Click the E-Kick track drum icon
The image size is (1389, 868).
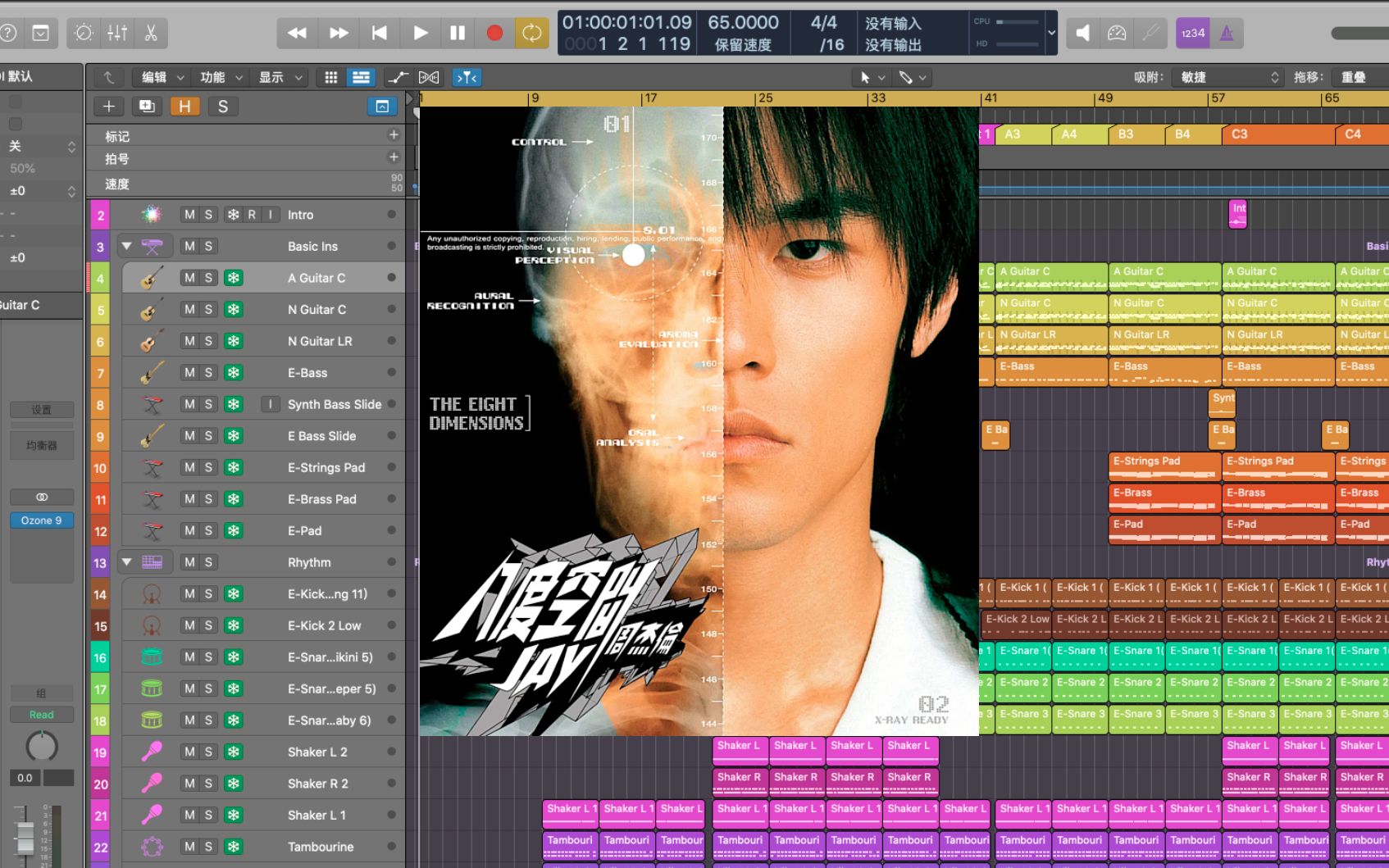click(152, 593)
